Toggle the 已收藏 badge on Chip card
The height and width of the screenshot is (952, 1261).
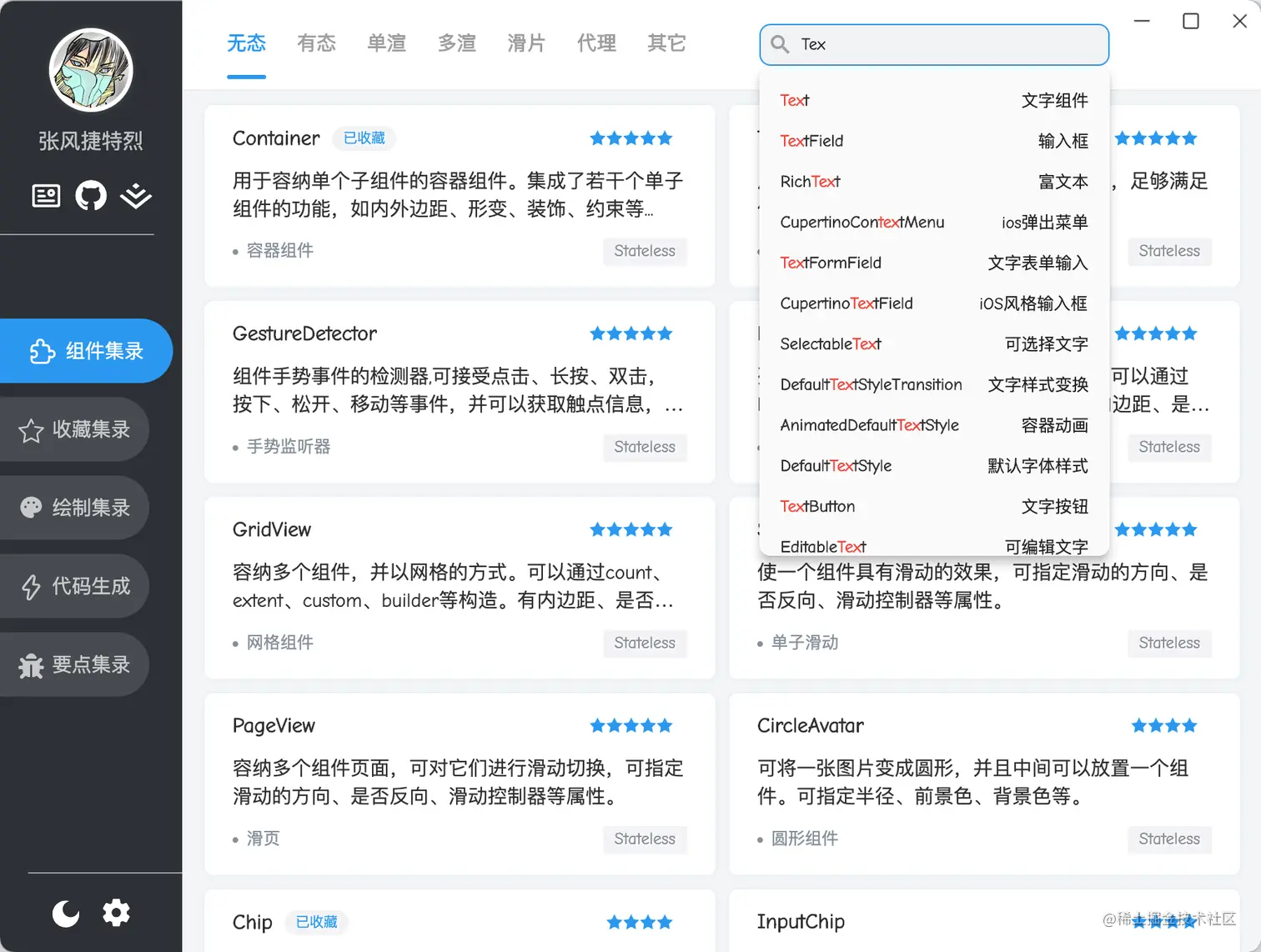[316, 922]
